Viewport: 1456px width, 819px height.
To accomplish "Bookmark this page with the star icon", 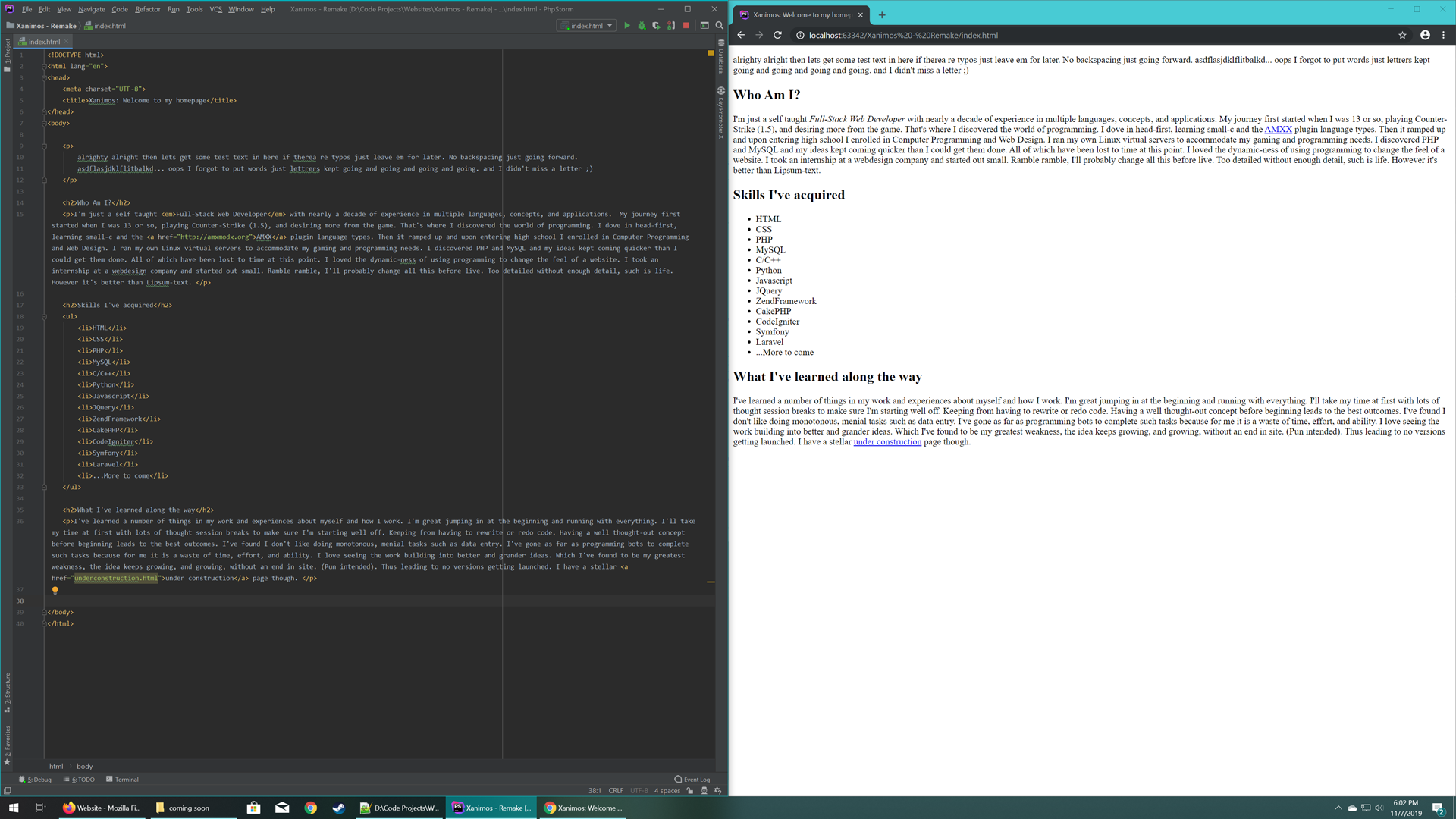I will [1402, 35].
